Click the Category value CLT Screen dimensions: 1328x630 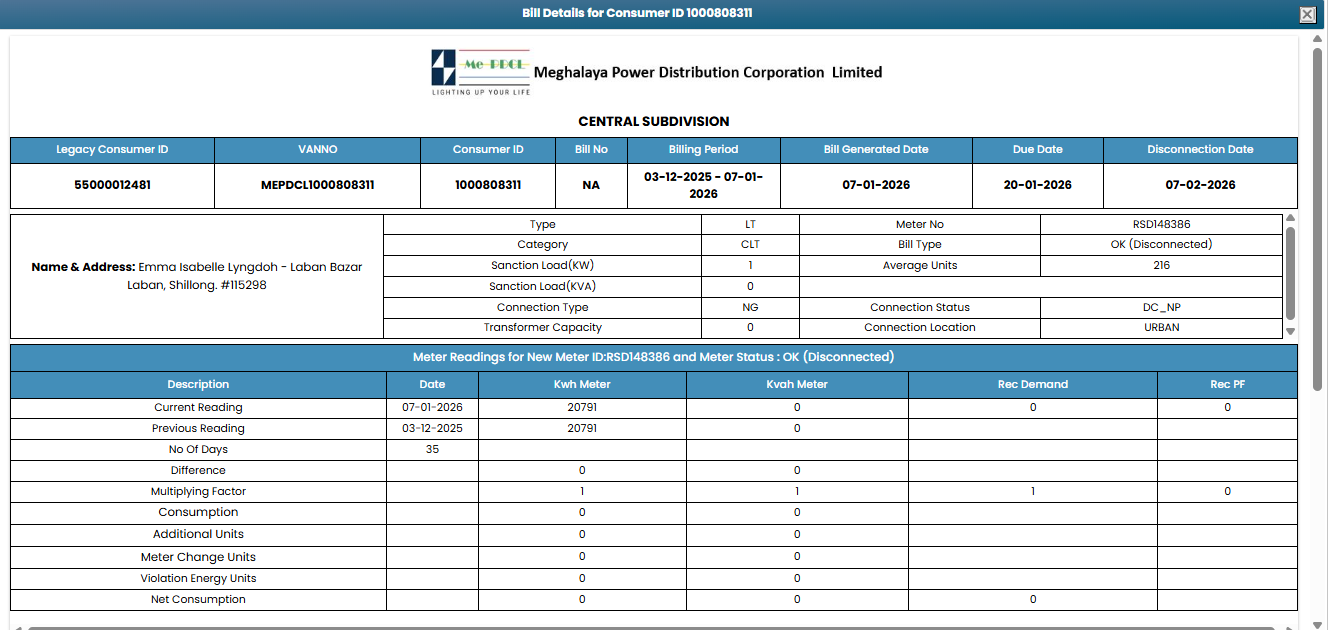tap(750, 245)
